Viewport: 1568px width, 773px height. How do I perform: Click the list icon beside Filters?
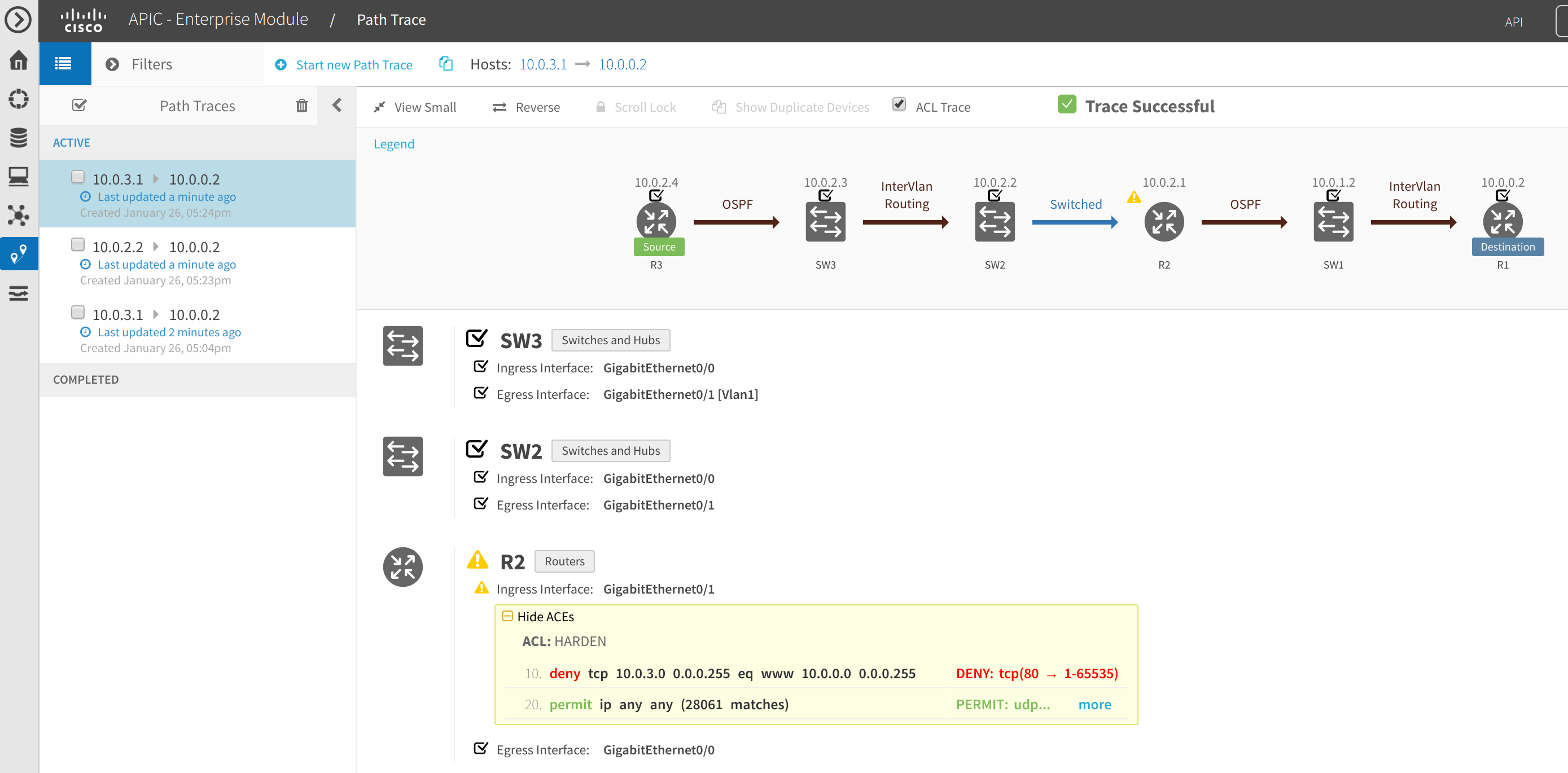pyautogui.click(x=64, y=63)
